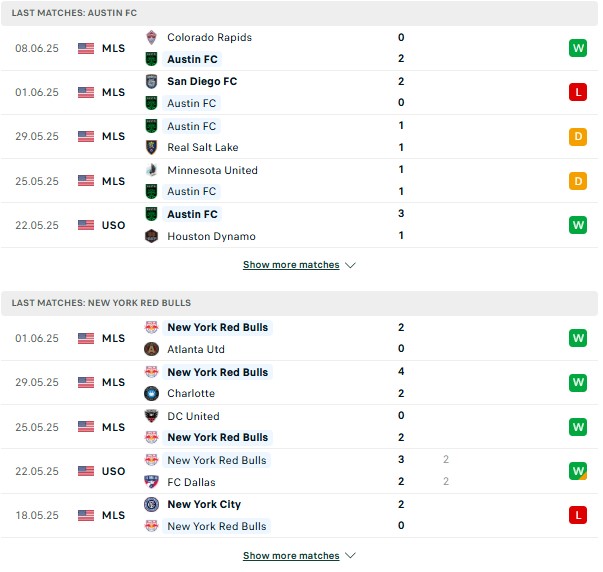The image size is (603, 572).
Task: Click the D result badge for Minnesota United match
Action: (578, 181)
